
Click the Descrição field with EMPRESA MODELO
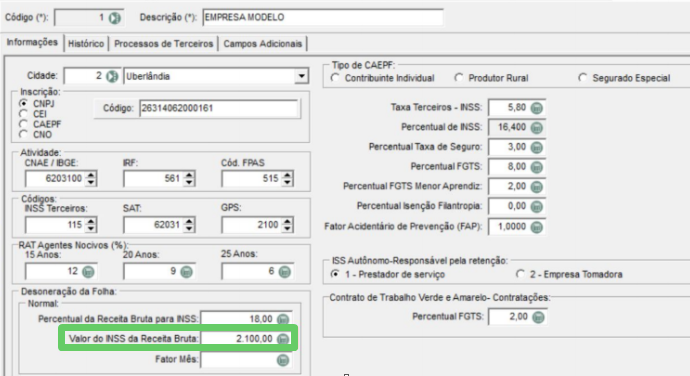point(323,18)
